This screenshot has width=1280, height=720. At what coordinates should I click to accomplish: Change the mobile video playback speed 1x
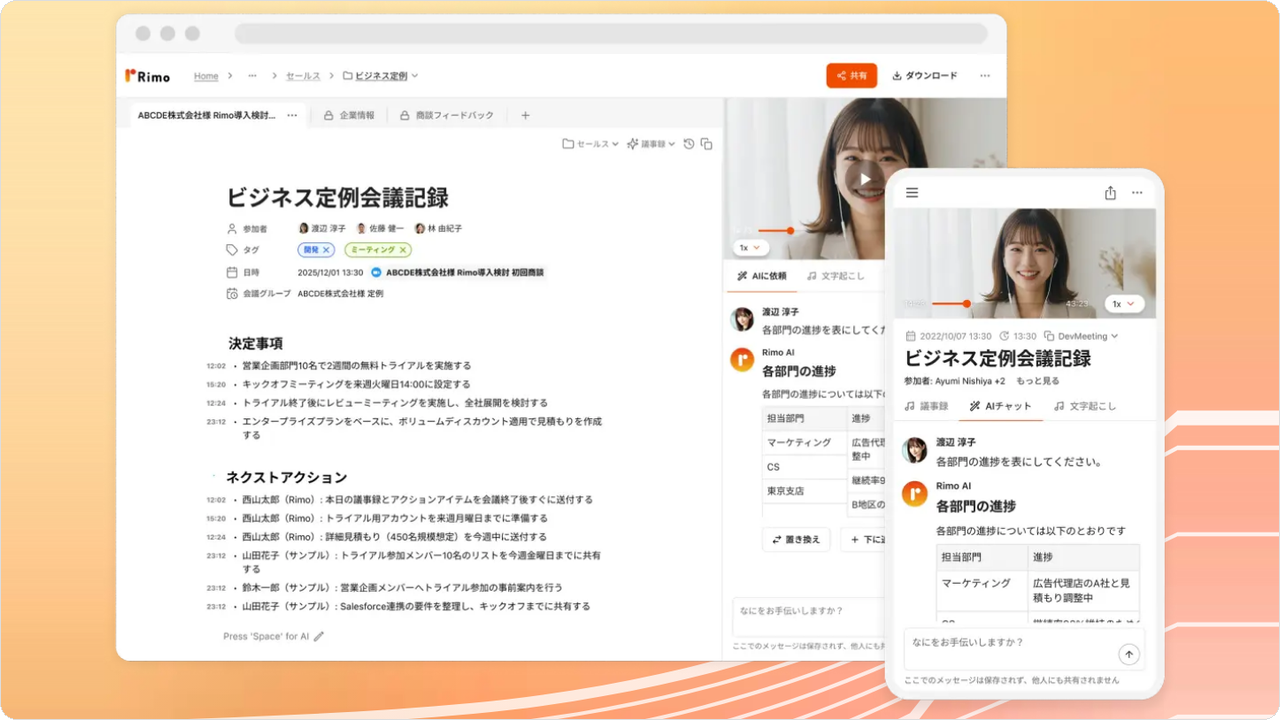1124,303
